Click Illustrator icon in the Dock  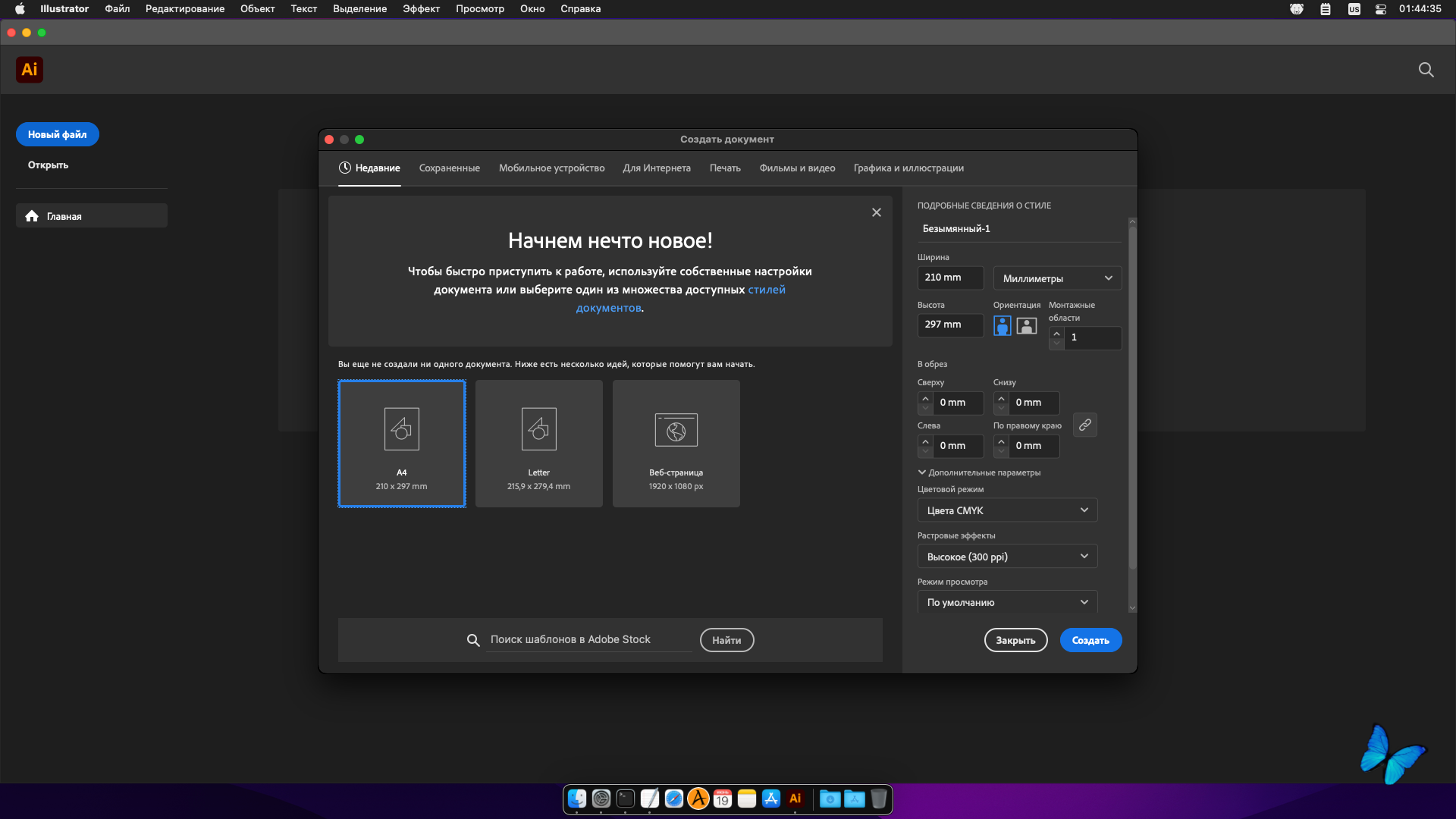pos(795,799)
